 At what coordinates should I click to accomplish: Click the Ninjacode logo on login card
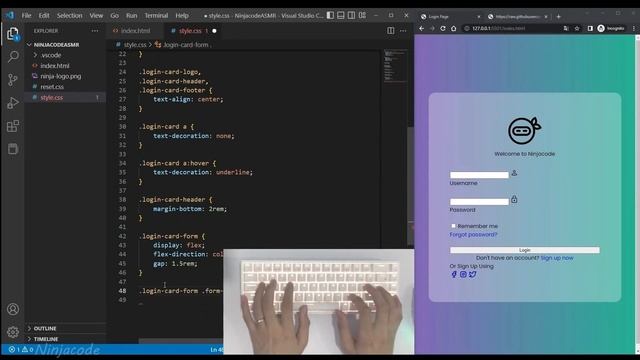point(524,131)
